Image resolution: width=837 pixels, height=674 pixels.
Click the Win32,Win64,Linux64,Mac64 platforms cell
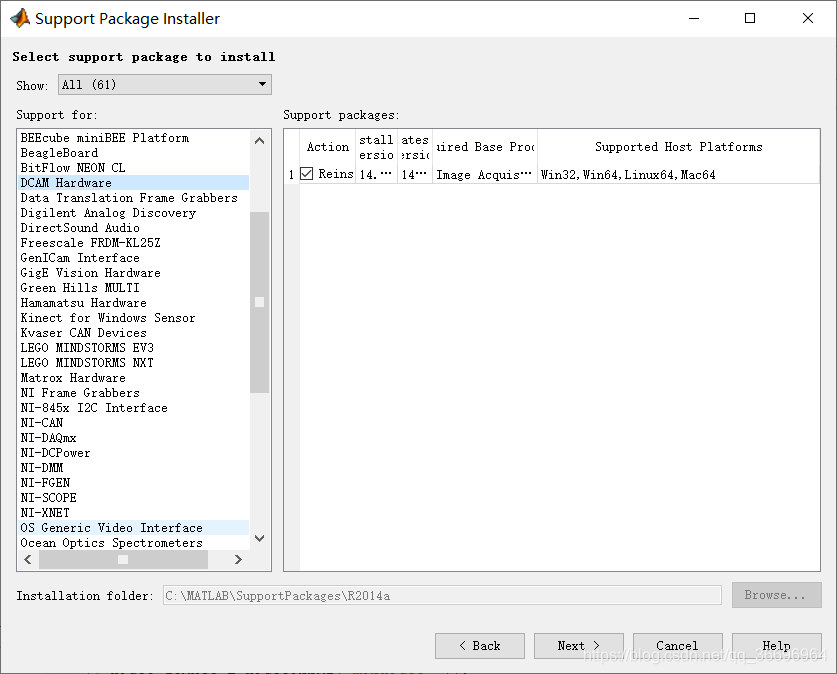[678, 175]
